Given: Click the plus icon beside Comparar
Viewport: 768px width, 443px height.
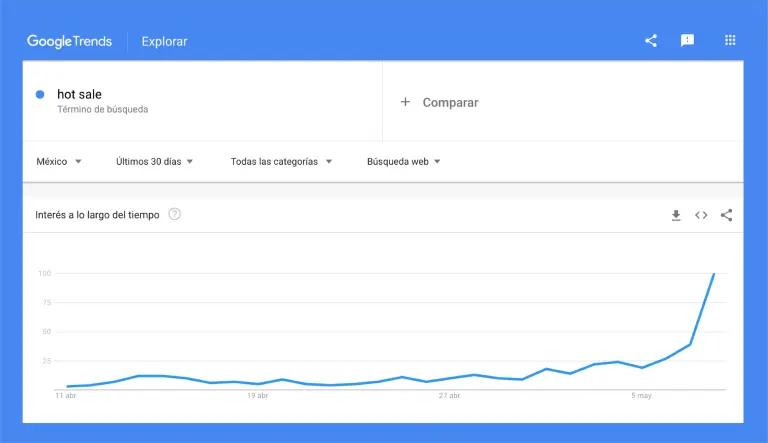Looking at the screenshot, I should click(405, 102).
